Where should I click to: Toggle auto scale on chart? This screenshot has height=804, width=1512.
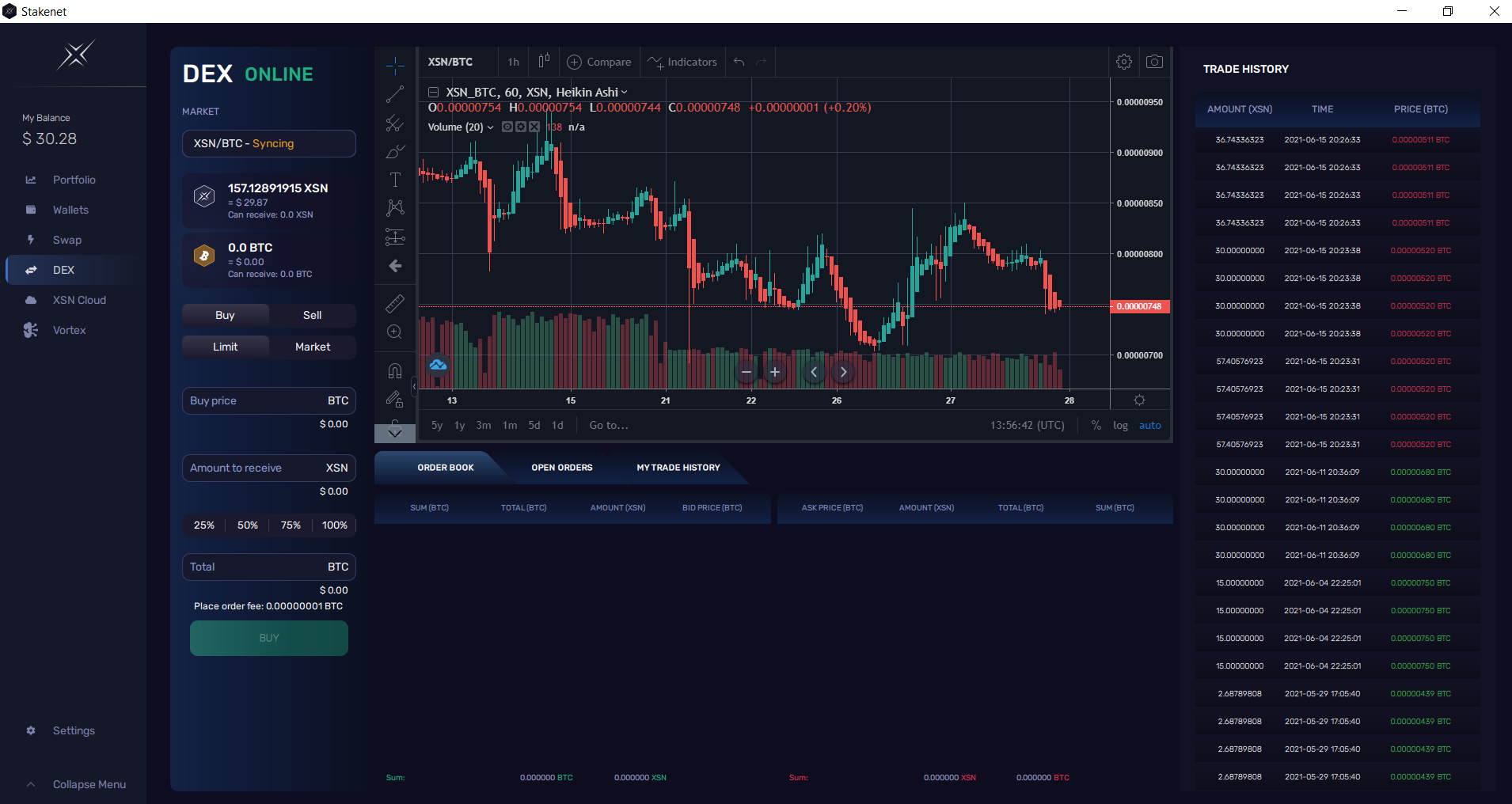[1150, 426]
